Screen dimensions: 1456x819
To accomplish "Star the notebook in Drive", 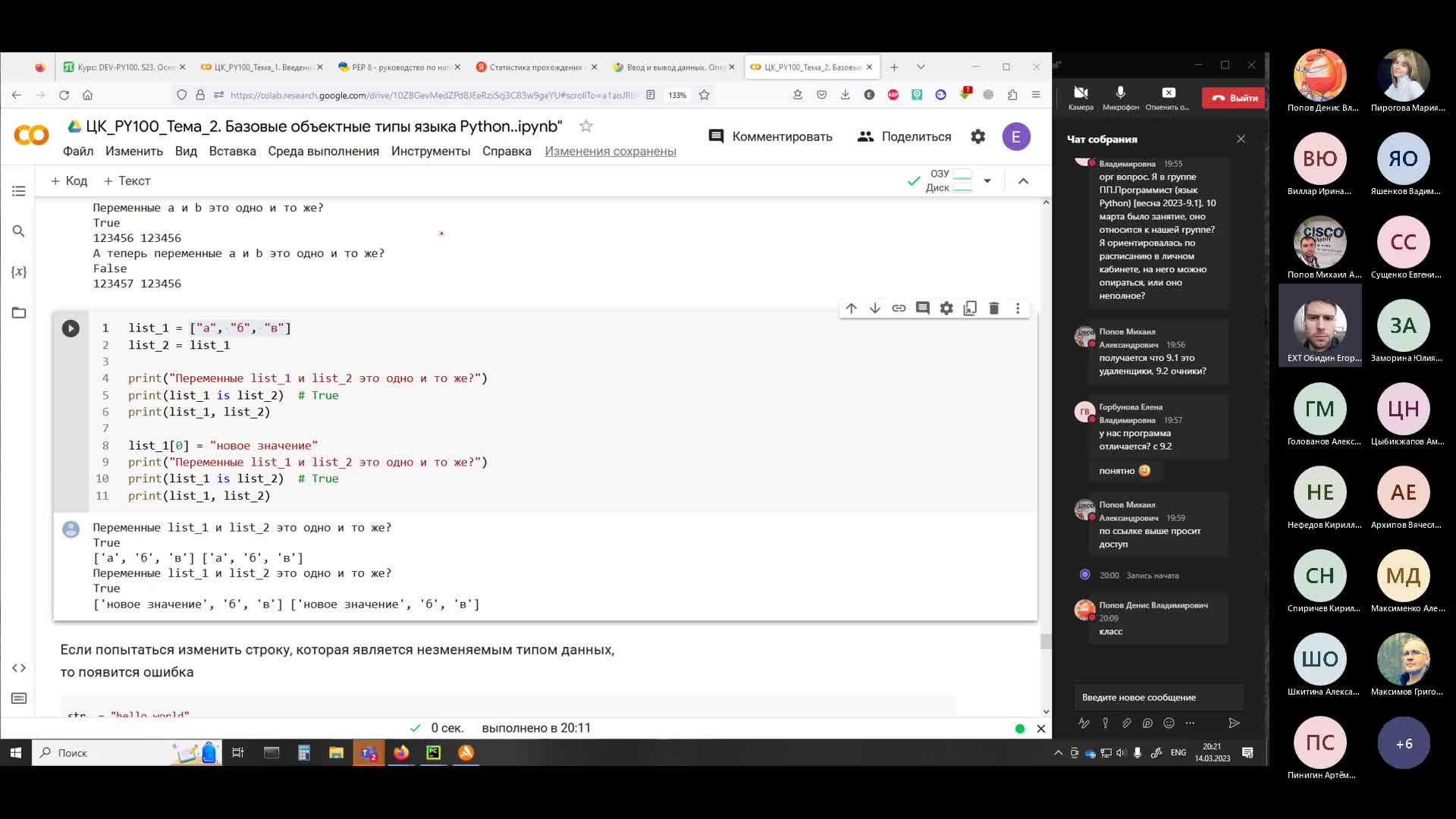I will click(586, 127).
